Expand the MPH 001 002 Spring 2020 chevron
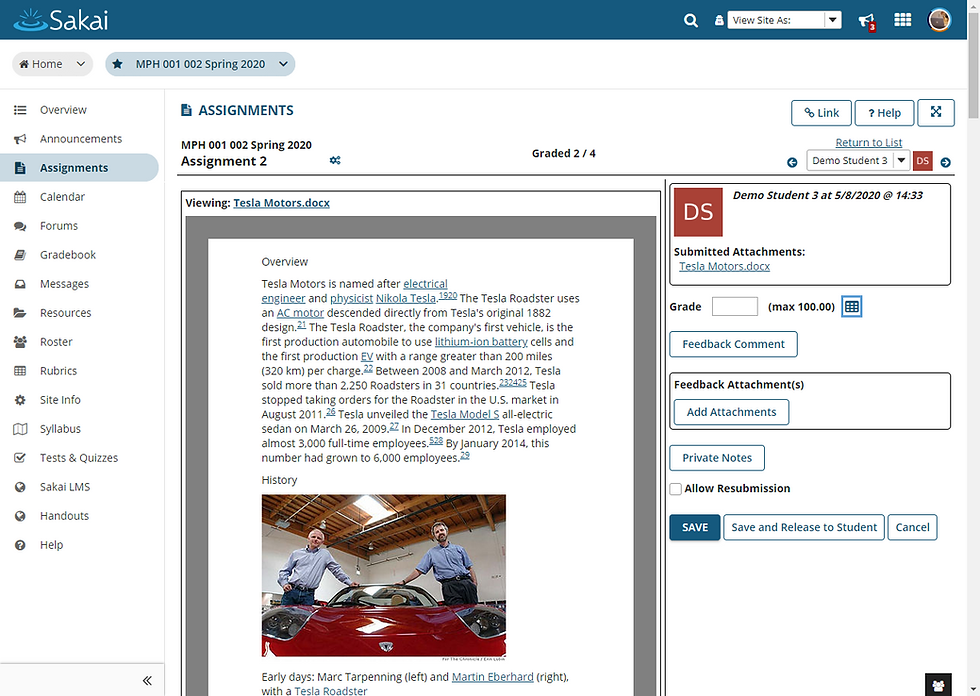Screen dimensions: 980x696 coord(283,64)
